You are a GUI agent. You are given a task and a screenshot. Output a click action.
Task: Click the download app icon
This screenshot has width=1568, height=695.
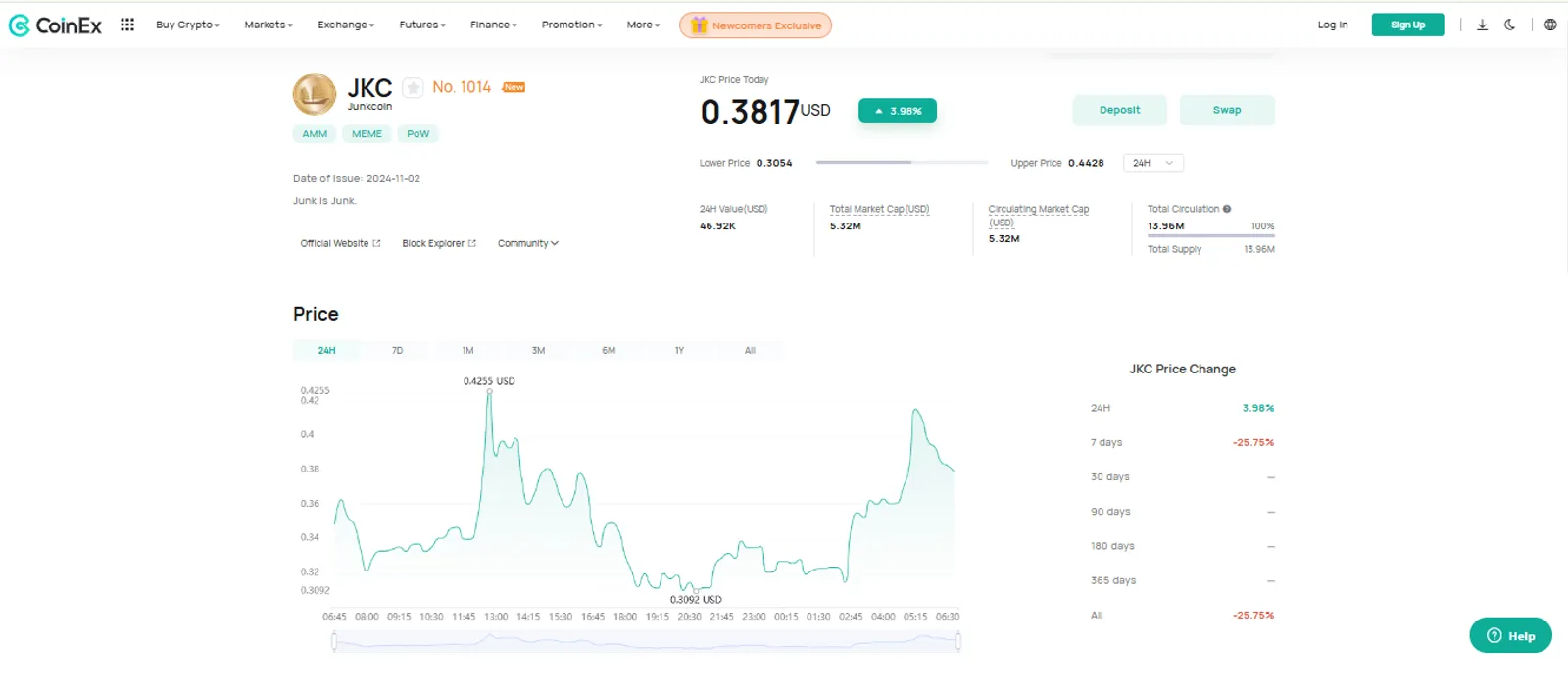(x=1483, y=25)
